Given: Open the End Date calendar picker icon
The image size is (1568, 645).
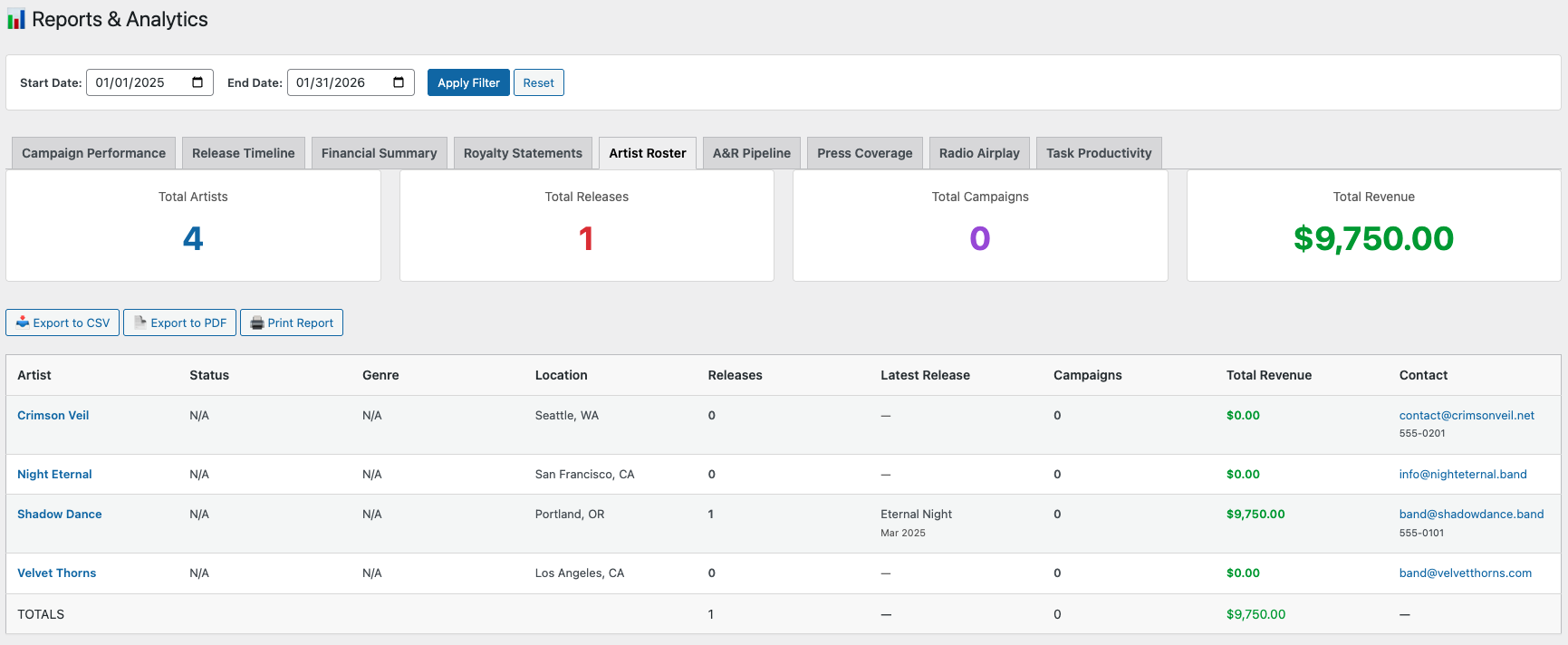Looking at the screenshot, I should tap(399, 82).
